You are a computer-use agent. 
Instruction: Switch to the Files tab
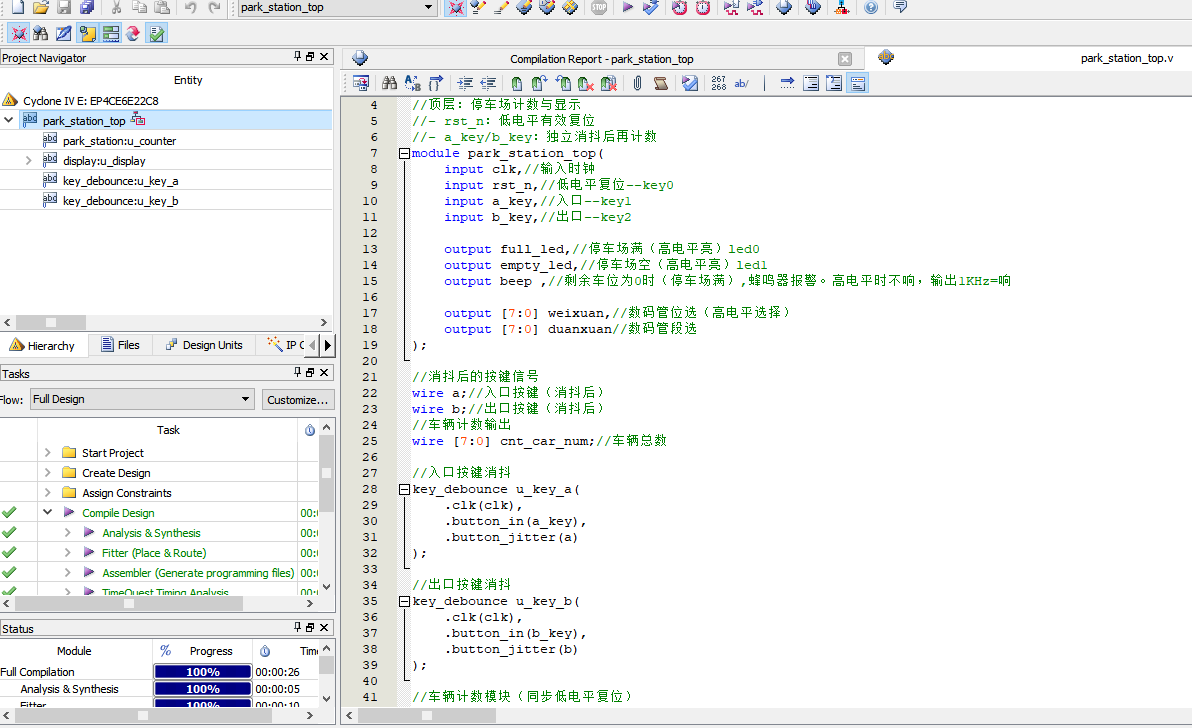pyautogui.click(x=121, y=345)
